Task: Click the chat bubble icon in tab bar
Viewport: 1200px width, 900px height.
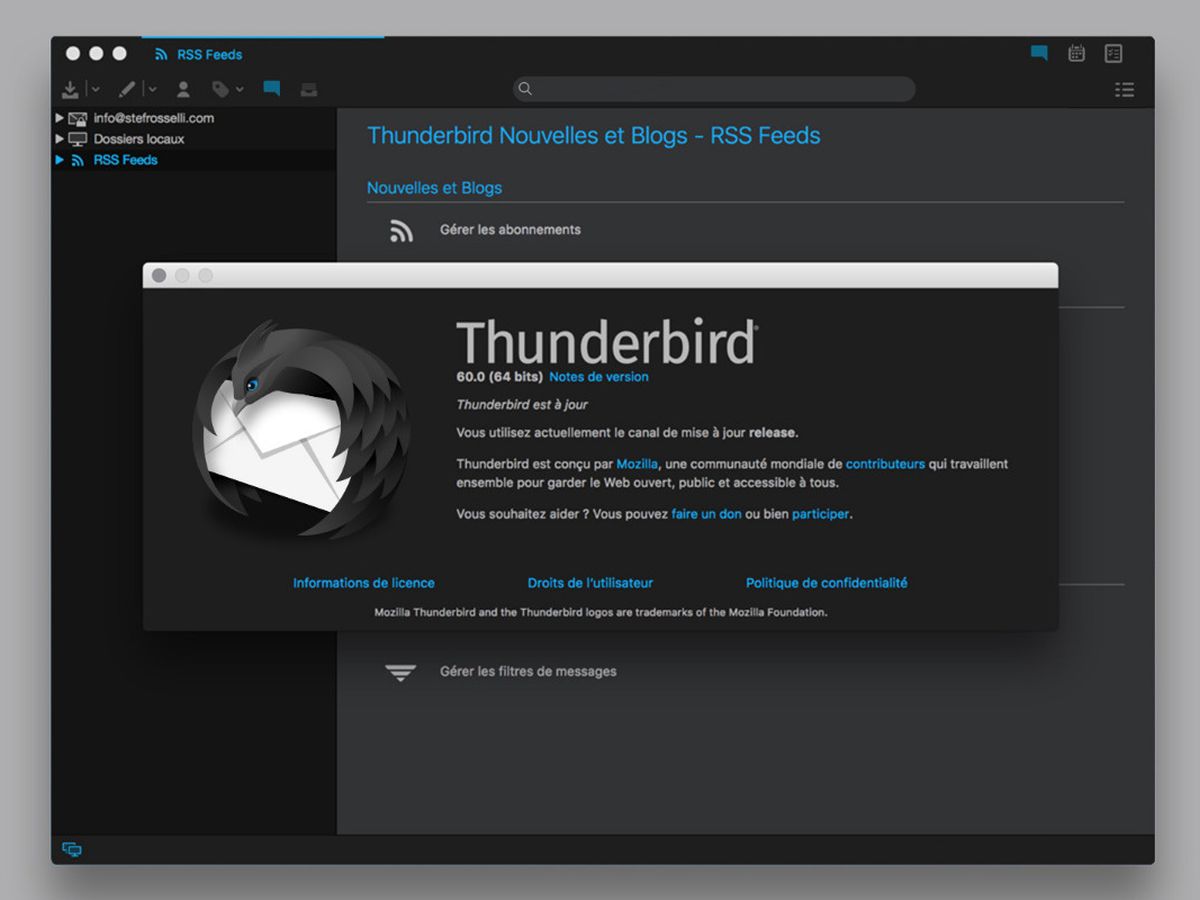Action: coord(1039,54)
